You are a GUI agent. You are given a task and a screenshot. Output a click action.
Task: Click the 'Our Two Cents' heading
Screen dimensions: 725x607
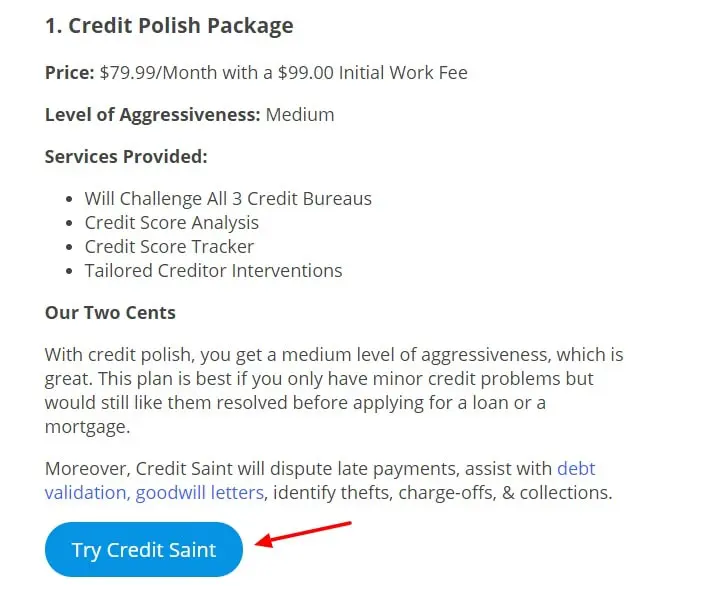click(110, 312)
